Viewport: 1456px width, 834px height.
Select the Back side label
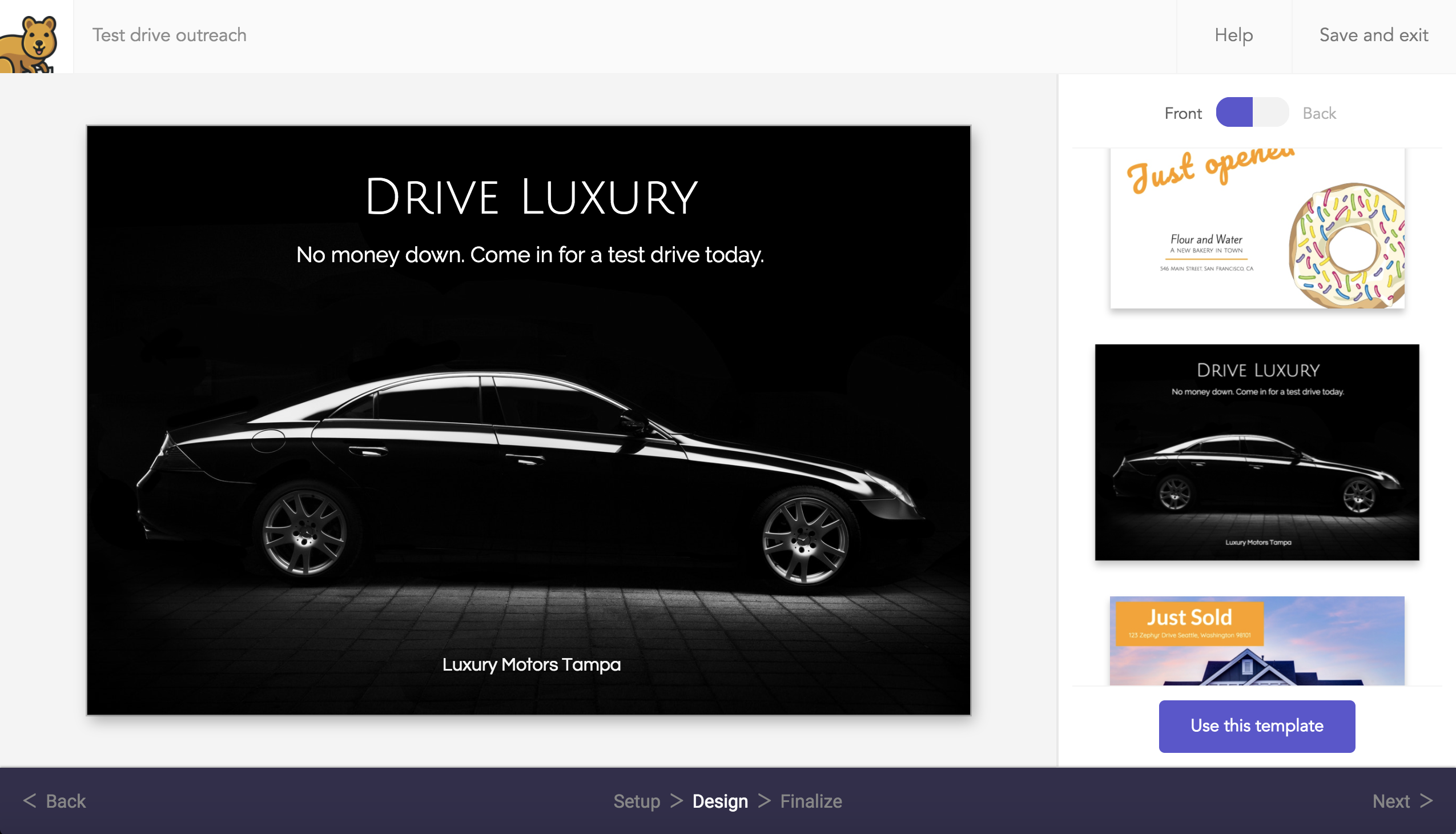pyautogui.click(x=1319, y=114)
